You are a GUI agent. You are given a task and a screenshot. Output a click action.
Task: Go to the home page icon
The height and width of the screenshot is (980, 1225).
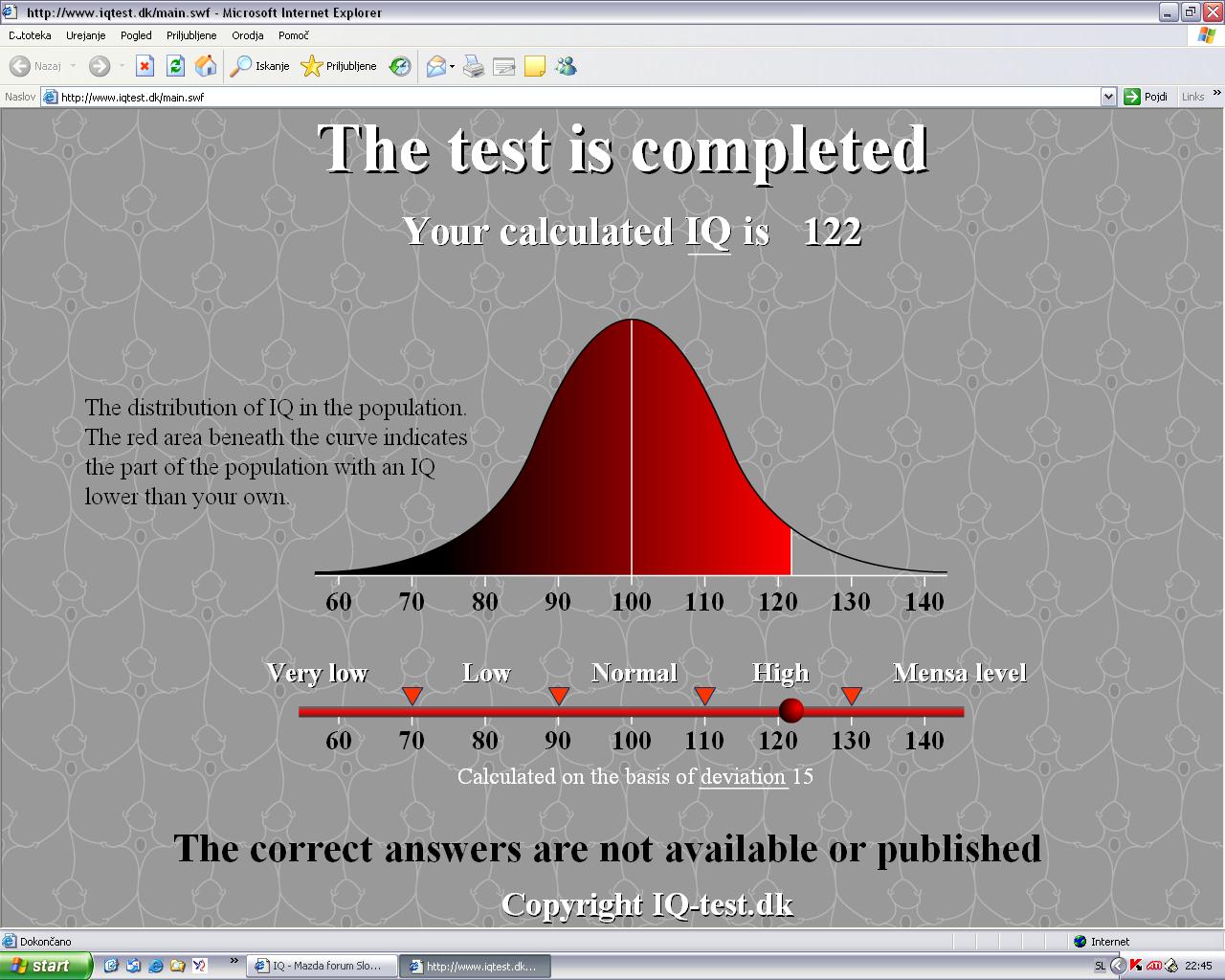pyautogui.click(x=206, y=66)
